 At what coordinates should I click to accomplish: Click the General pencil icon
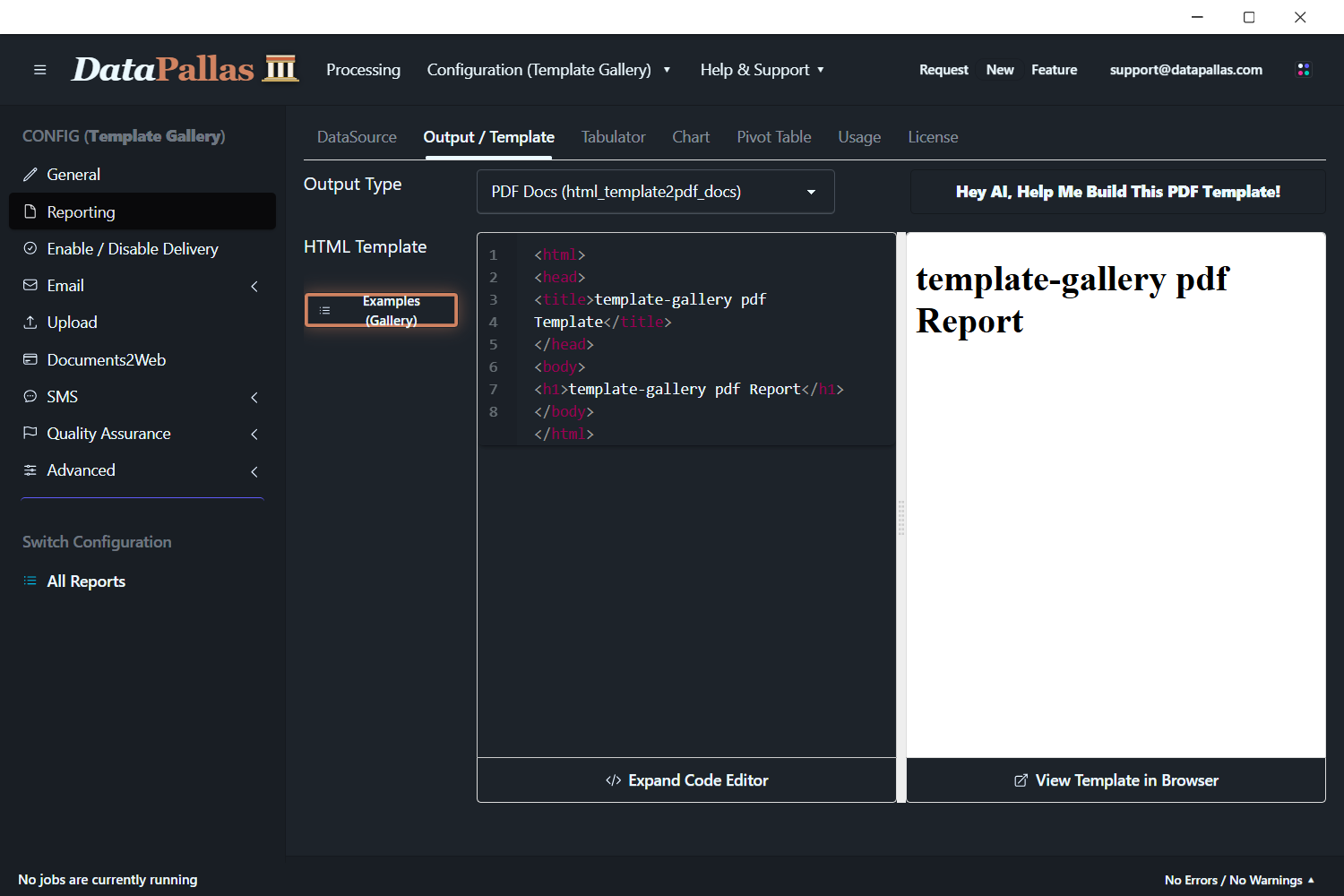[30, 175]
